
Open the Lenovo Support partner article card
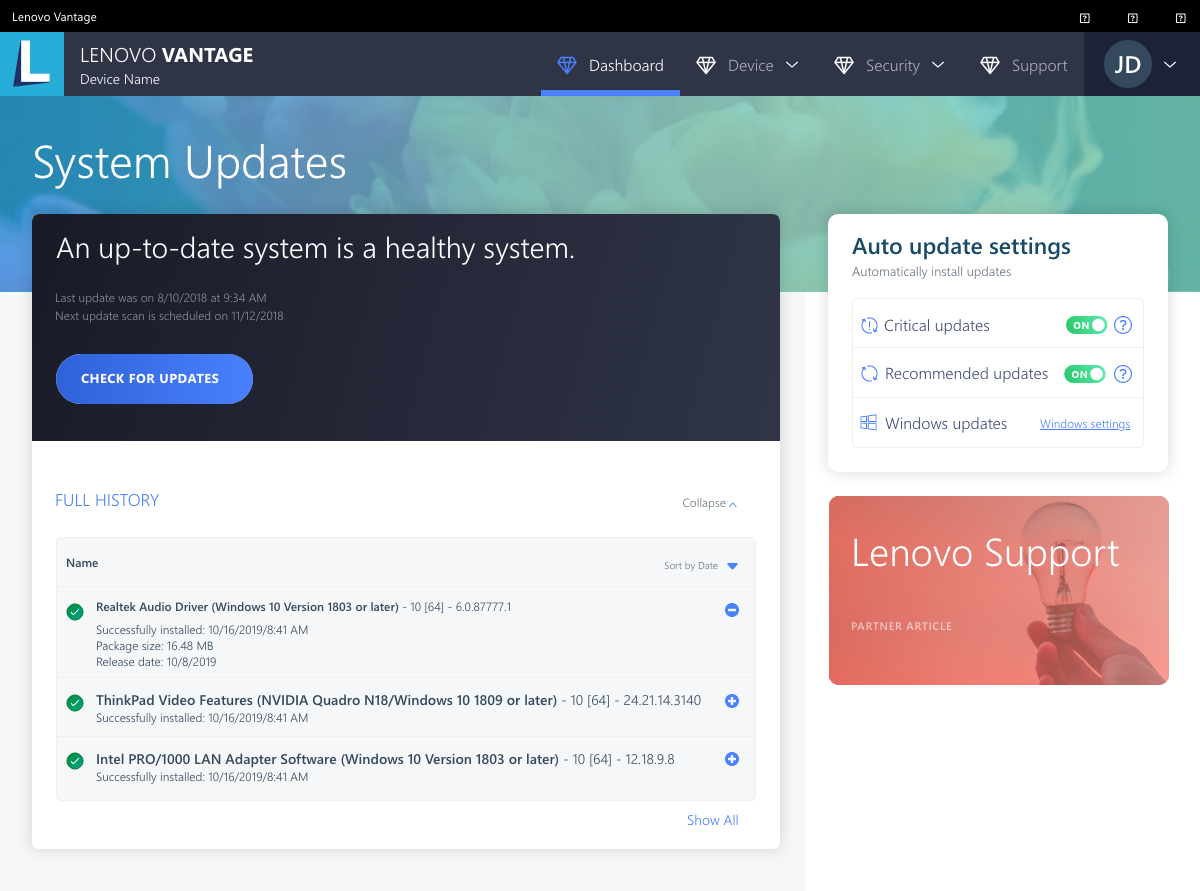coord(999,590)
